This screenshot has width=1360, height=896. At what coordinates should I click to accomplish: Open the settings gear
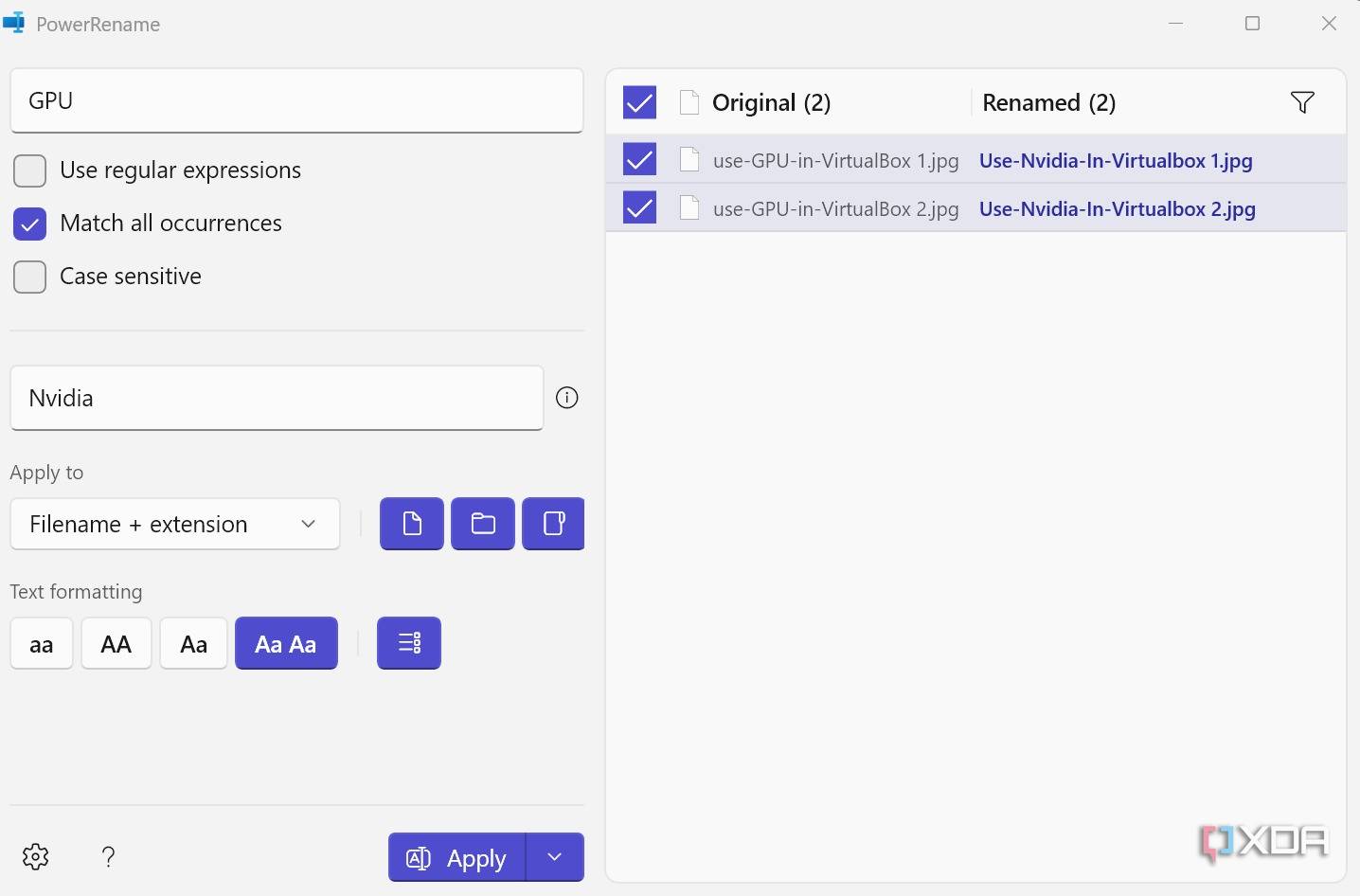[x=36, y=857]
